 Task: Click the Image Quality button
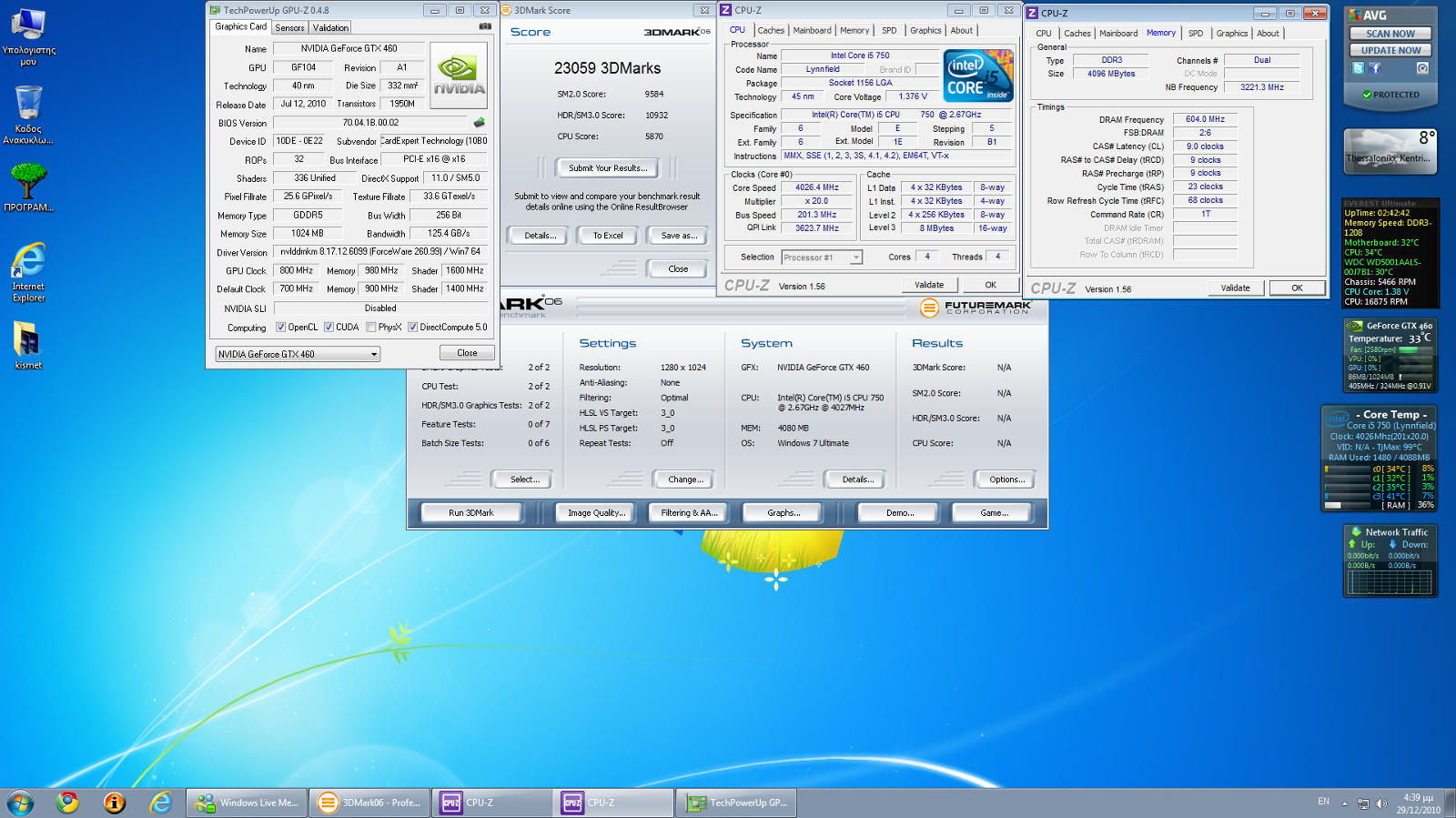[597, 512]
